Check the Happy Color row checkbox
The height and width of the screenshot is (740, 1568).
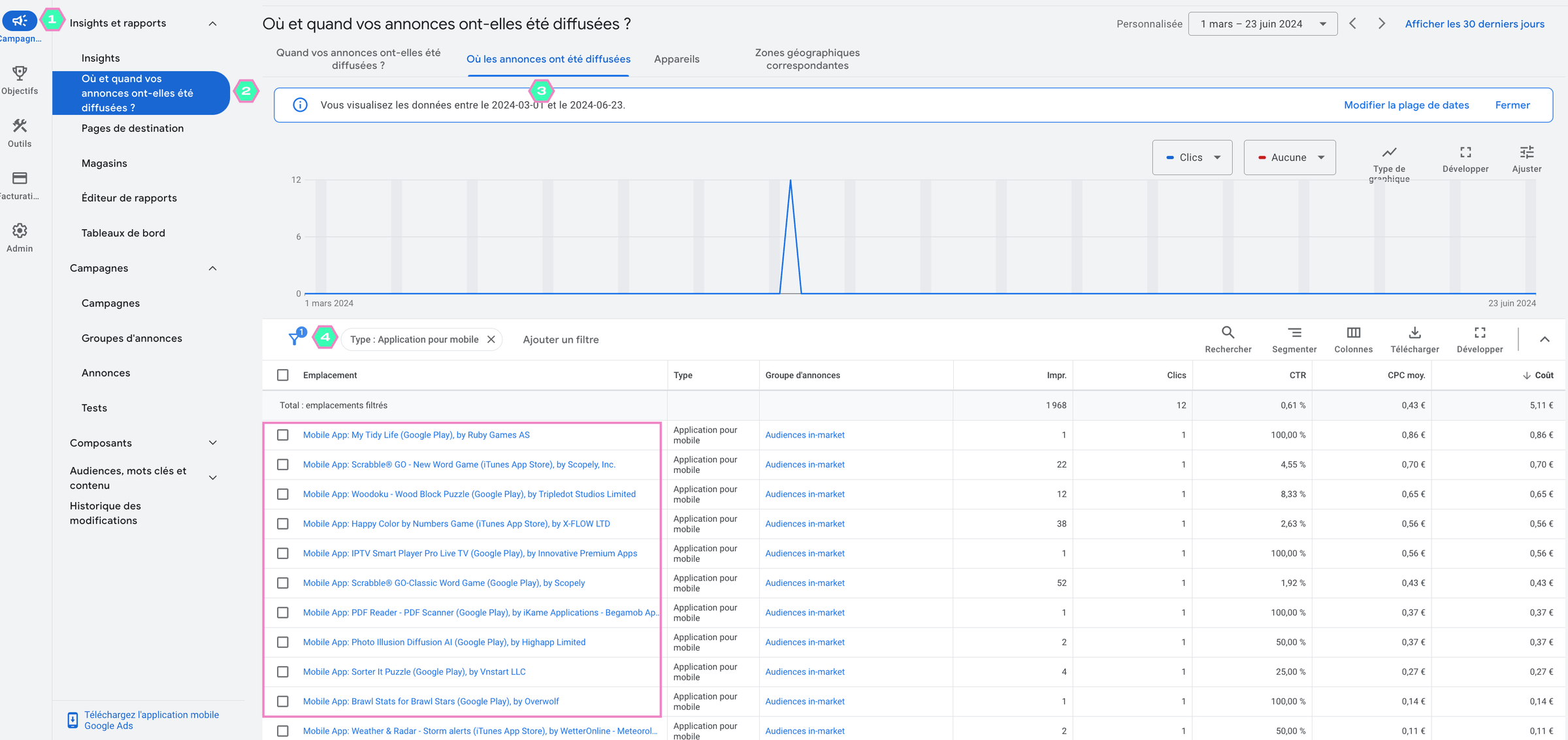tap(283, 524)
